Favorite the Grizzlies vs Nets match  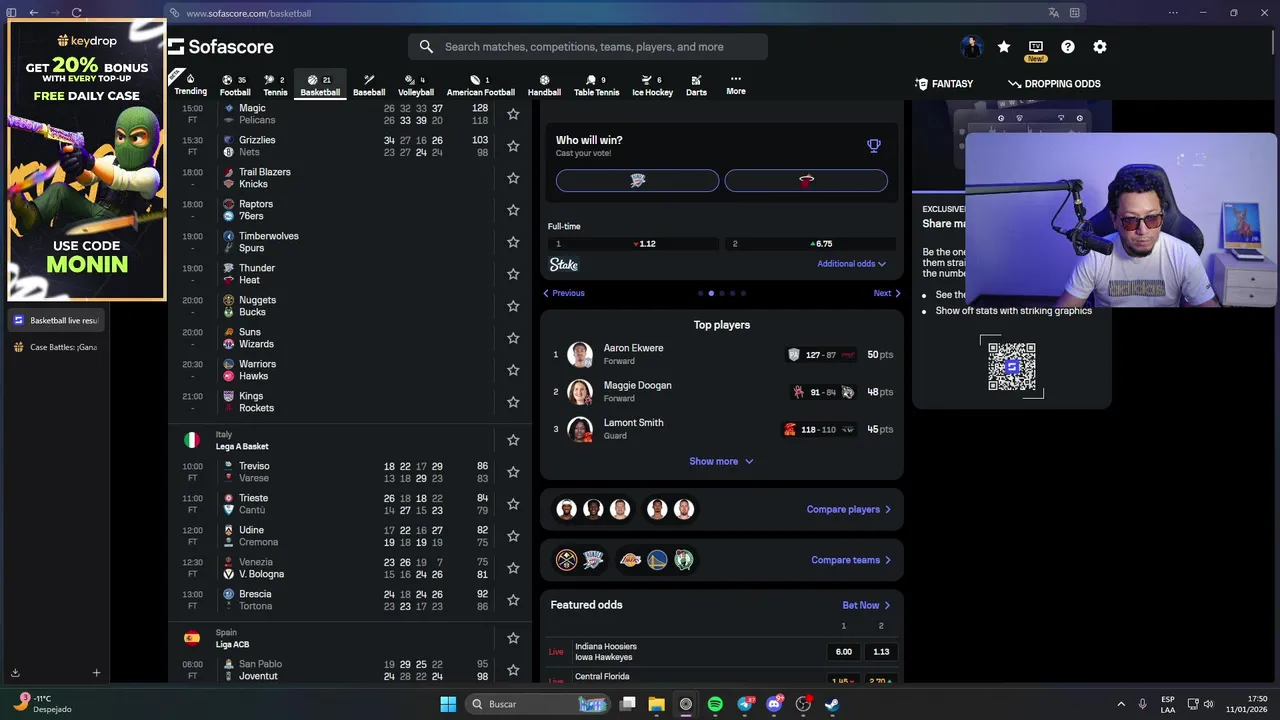click(513, 146)
